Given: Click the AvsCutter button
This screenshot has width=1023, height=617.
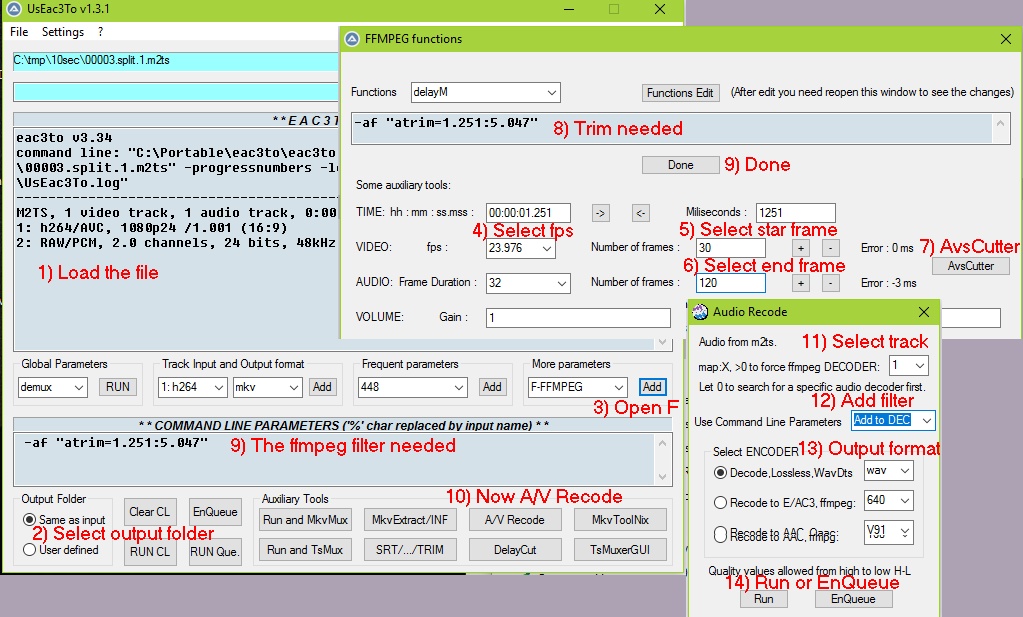Looking at the screenshot, I should [970, 265].
